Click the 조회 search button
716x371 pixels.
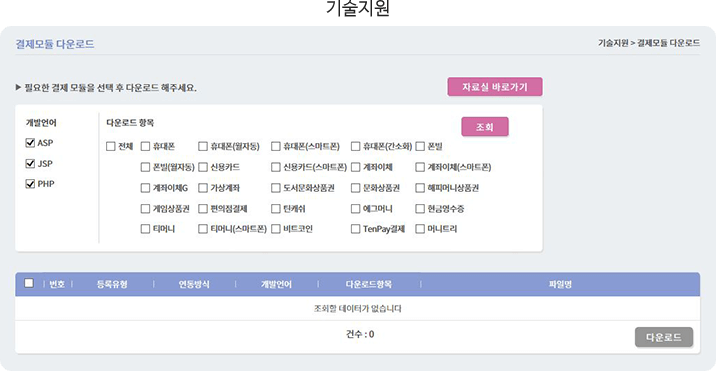485,127
